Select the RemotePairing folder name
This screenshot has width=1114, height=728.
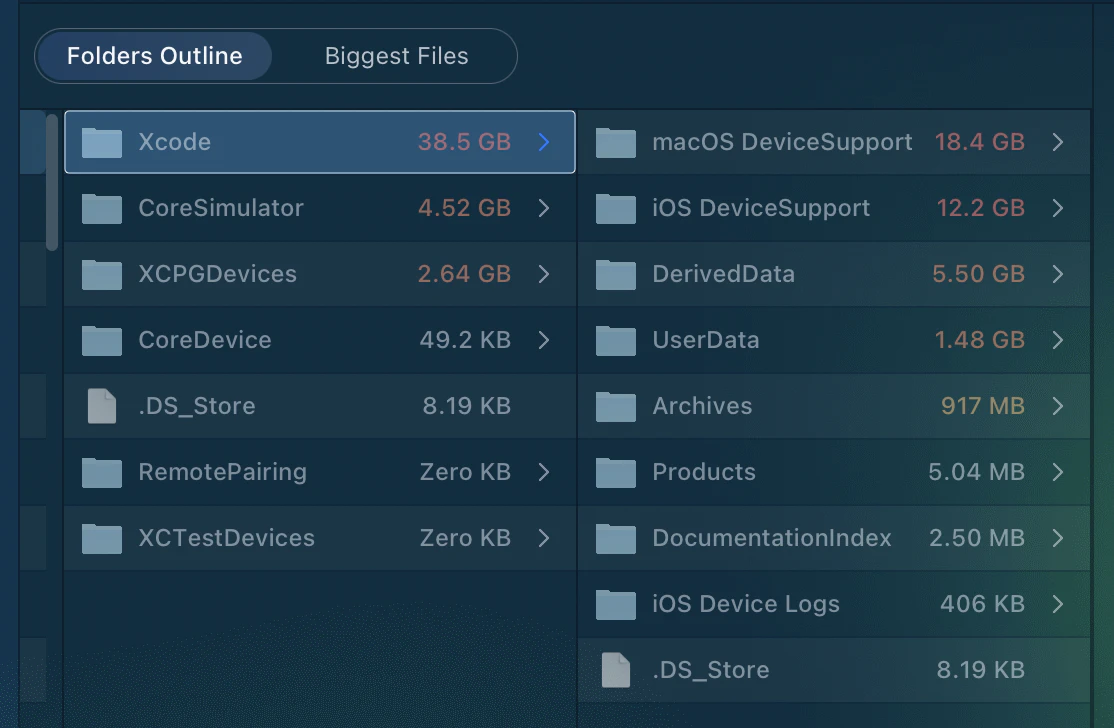point(222,472)
